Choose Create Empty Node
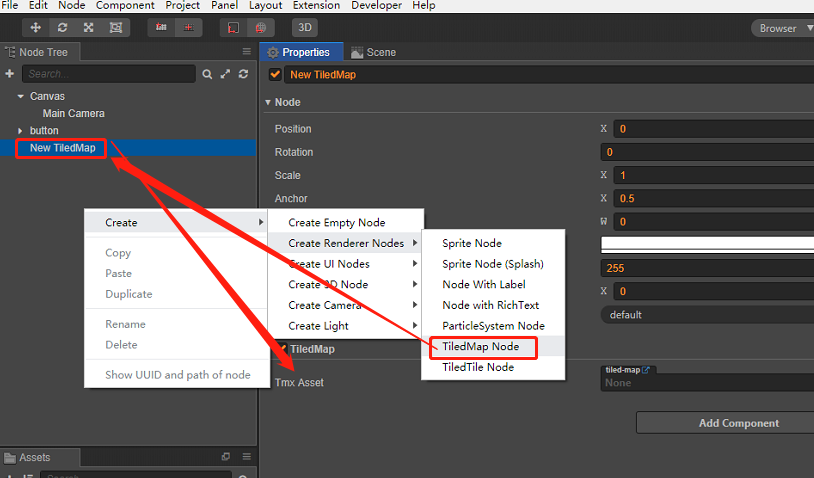This screenshot has width=814, height=478. [336, 223]
